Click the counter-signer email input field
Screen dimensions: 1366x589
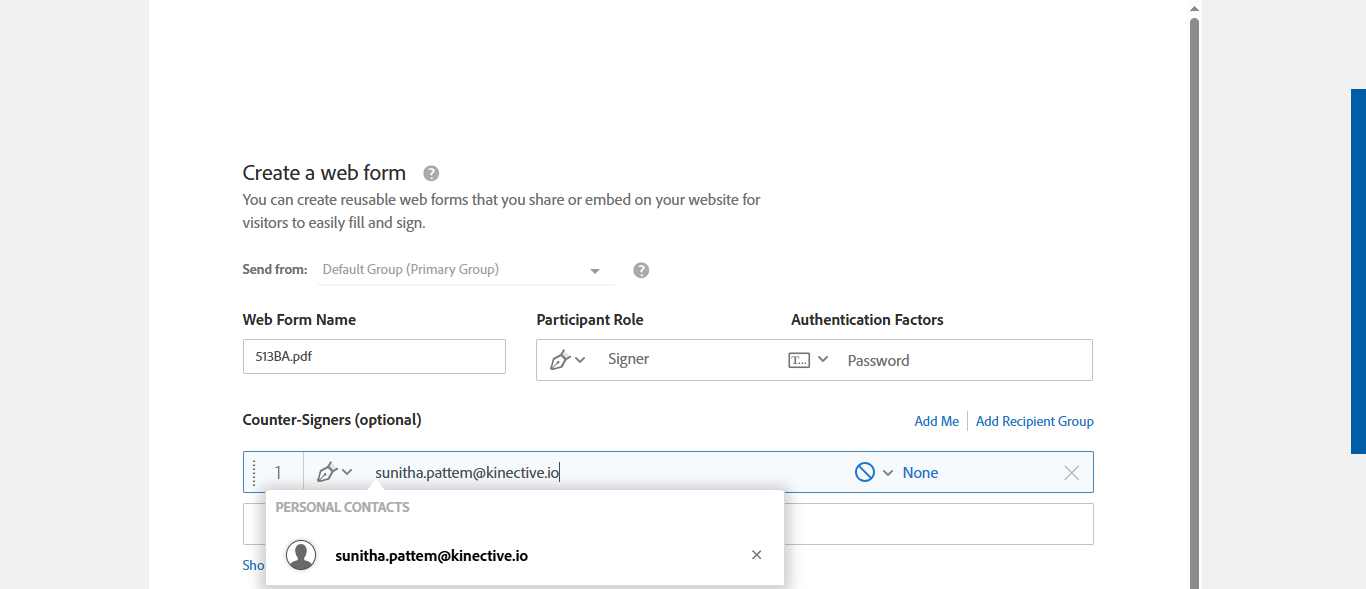tap(600, 472)
